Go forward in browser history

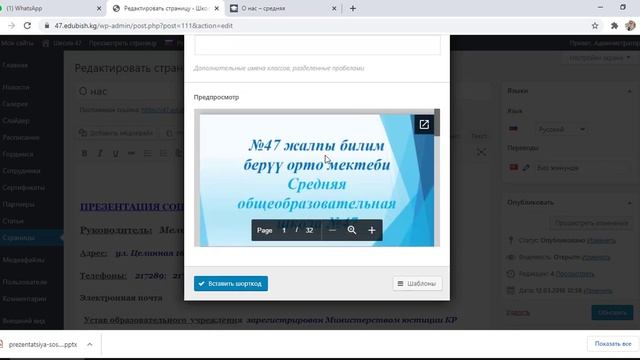11,26
